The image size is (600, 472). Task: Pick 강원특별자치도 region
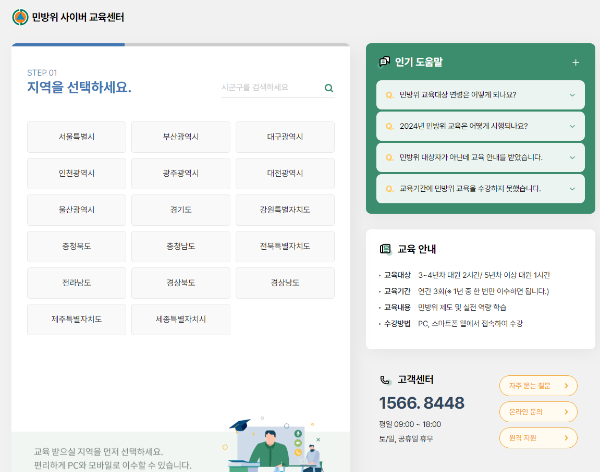pos(285,210)
